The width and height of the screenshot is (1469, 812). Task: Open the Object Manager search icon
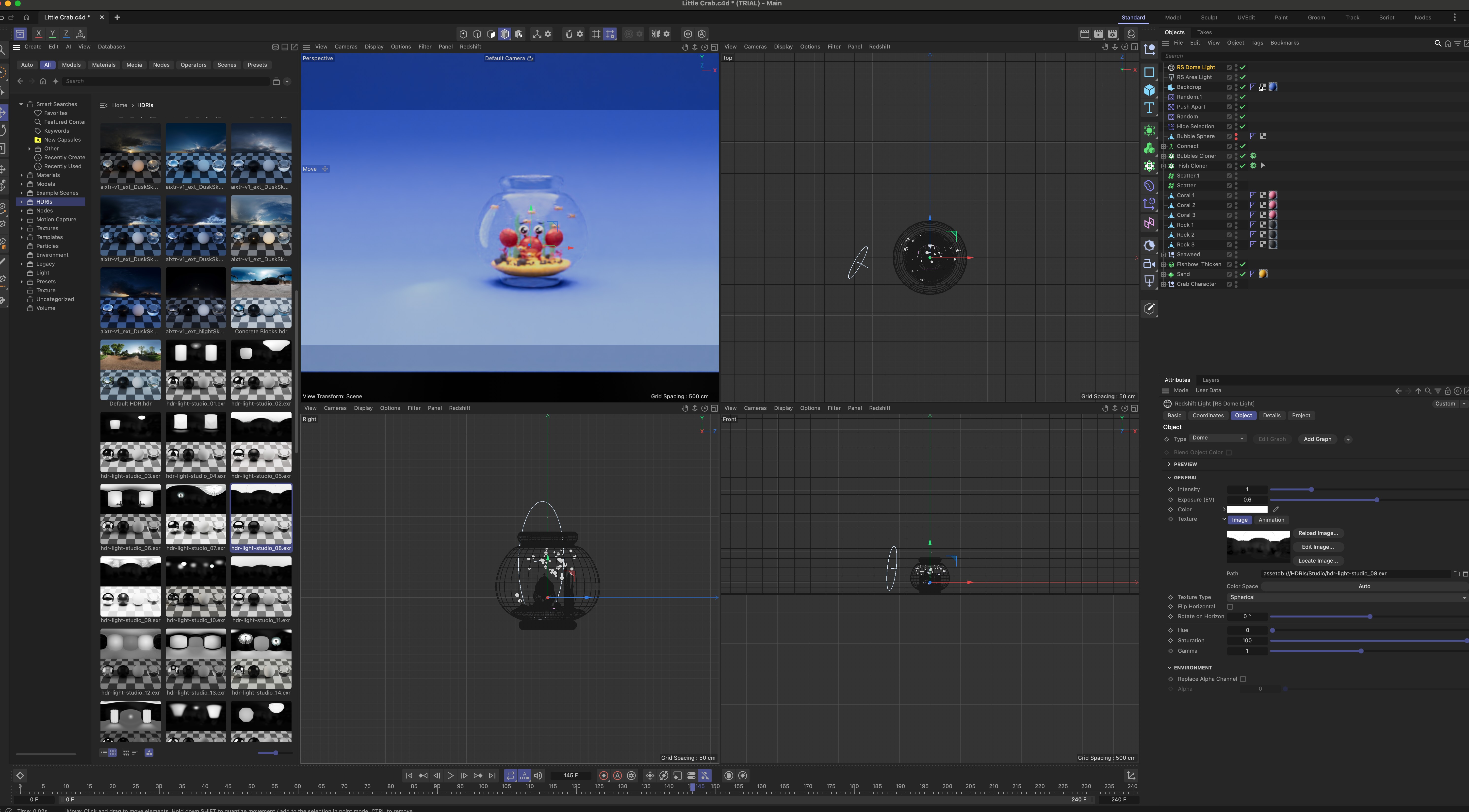coord(1438,43)
